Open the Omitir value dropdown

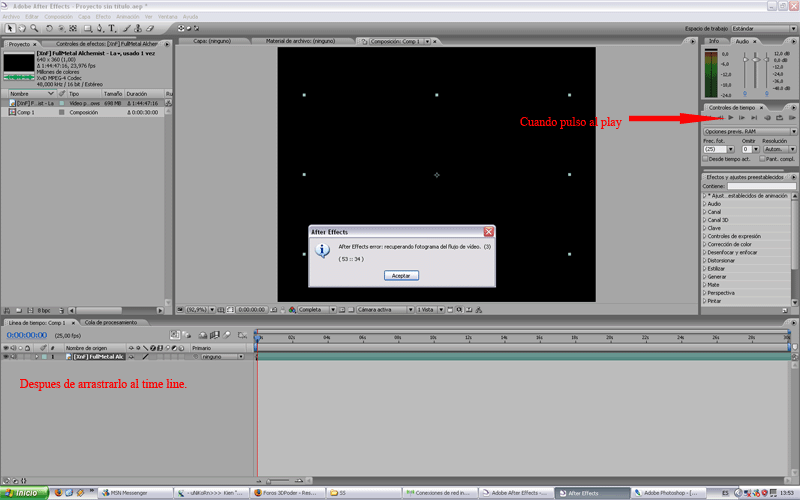coord(750,149)
